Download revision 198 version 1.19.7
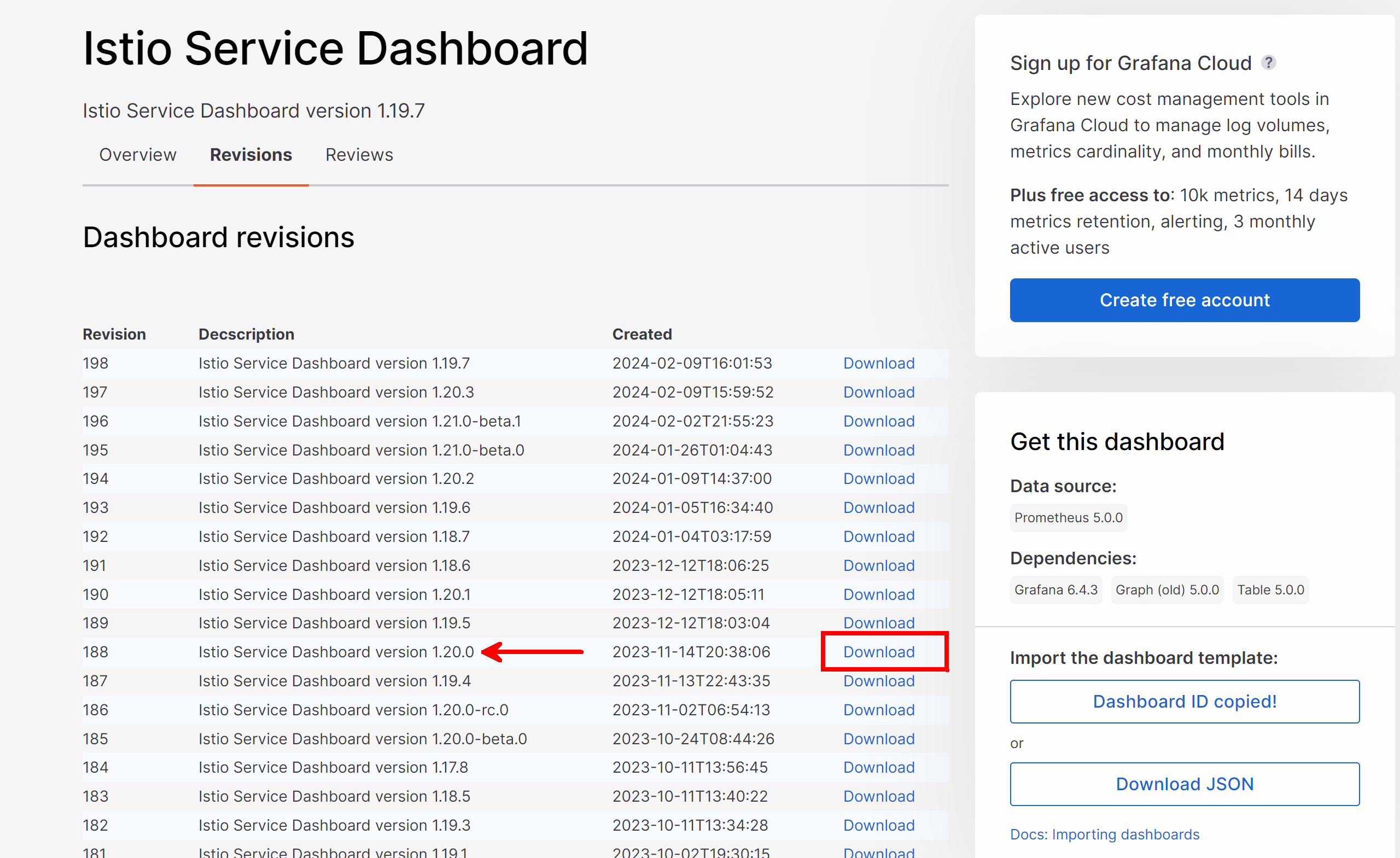The image size is (1400, 858). pos(878,363)
